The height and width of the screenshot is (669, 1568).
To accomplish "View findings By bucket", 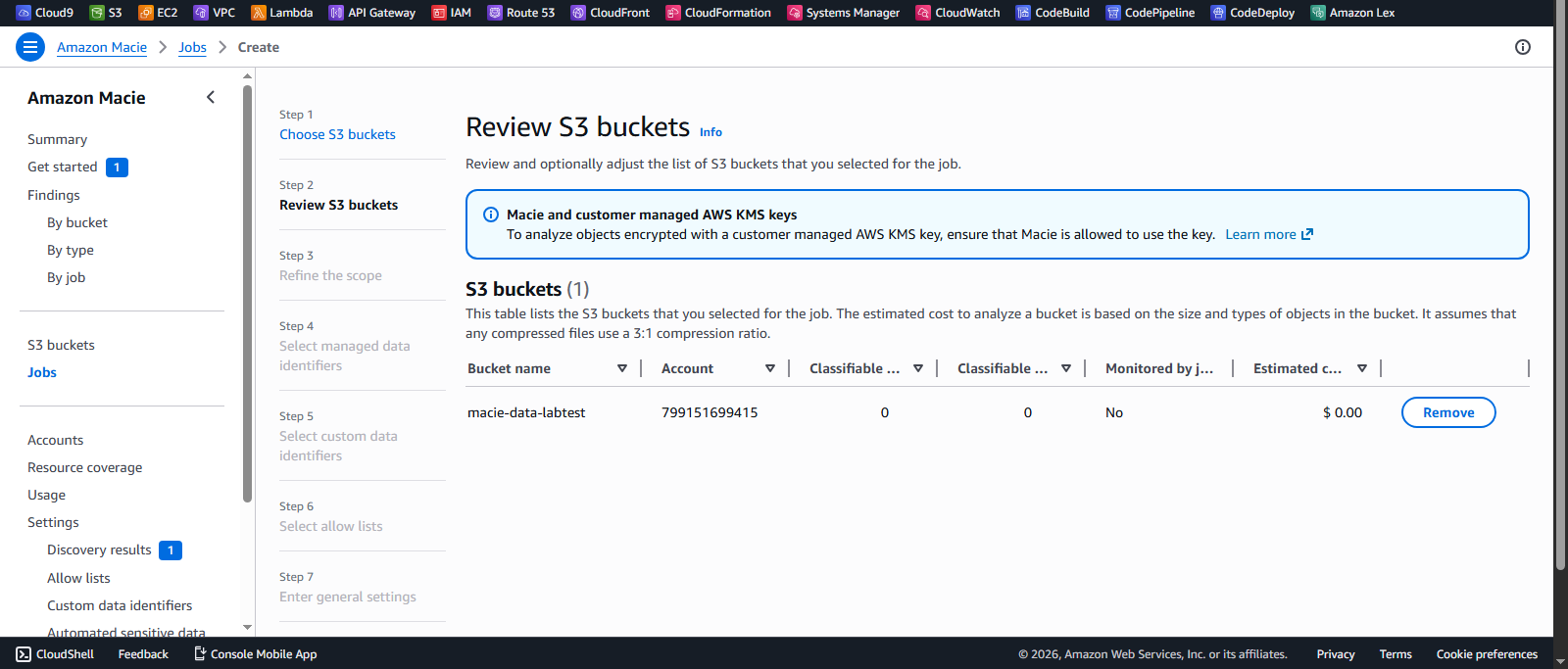I will click(77, 222).
